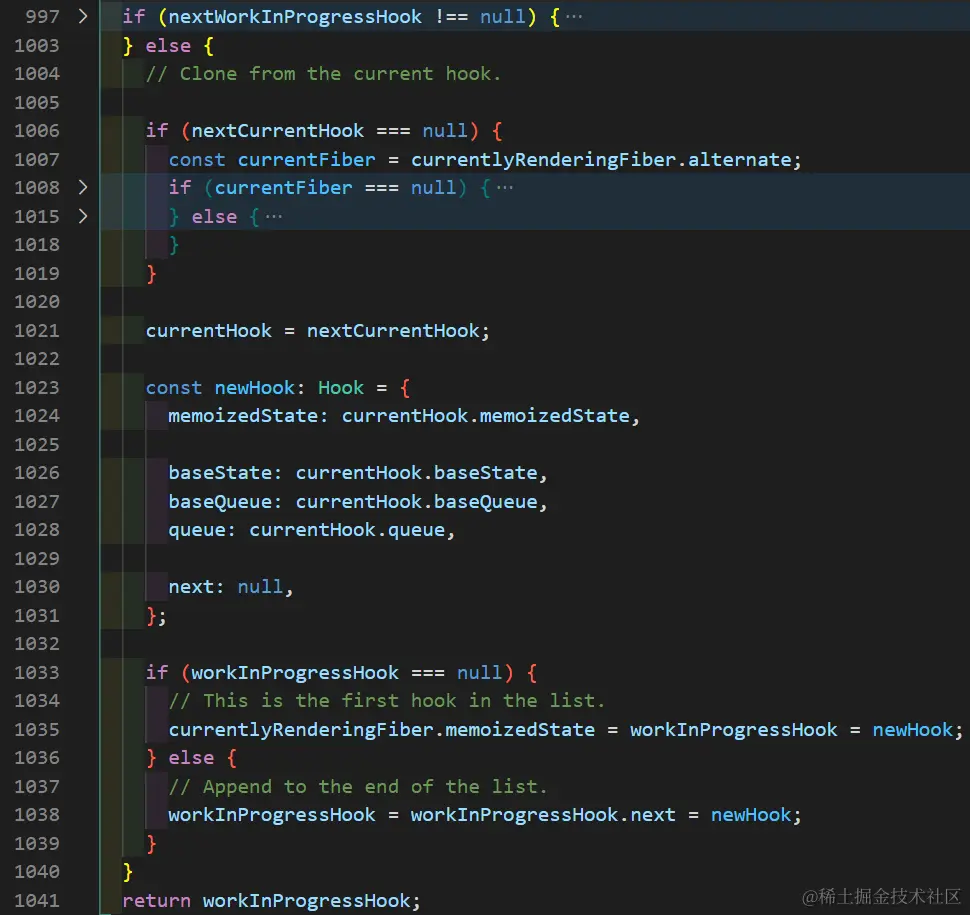Click line number 1033
This screenshot has height=915, width=970.
coord(37,672)
